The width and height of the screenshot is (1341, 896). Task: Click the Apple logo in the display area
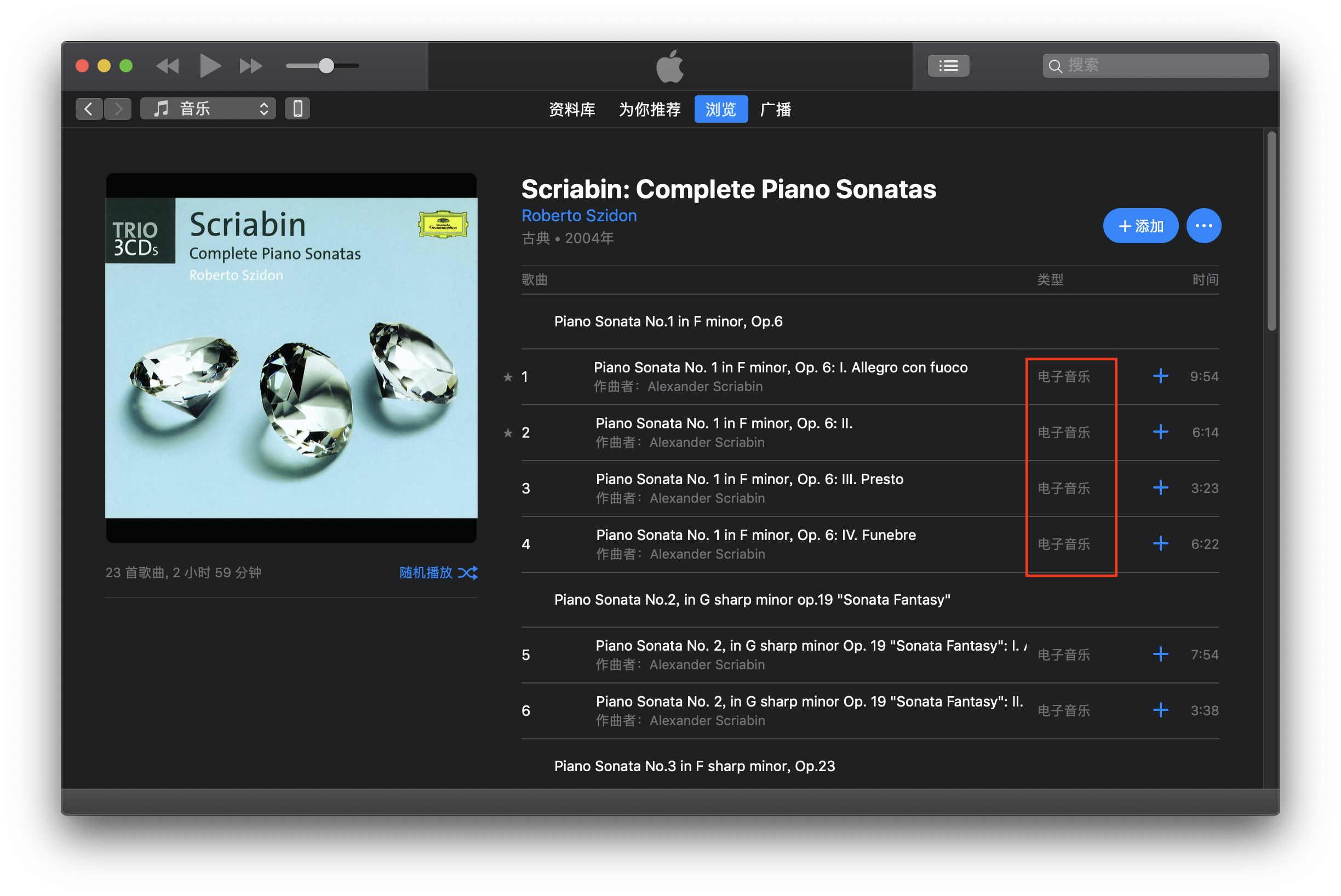[x=669, y=66]
